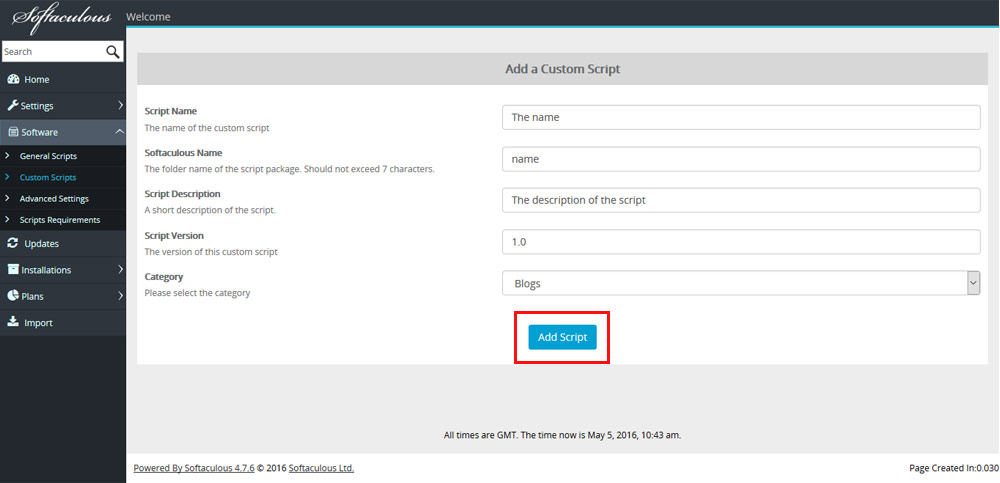Click the search magnifier icon
This screenshot has height=483, width=1000.
pyautogui.click(x=112, y=52)
